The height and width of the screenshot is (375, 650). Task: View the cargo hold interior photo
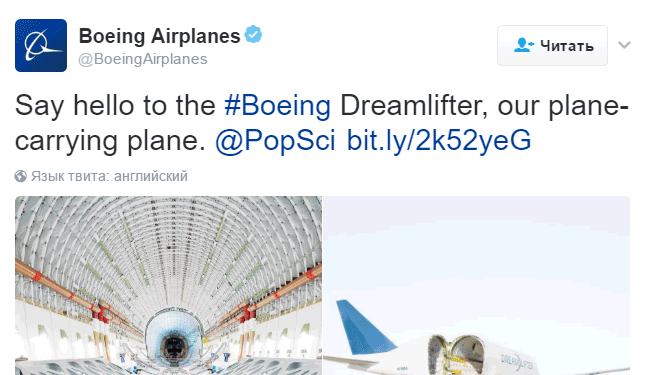[168, 285]
